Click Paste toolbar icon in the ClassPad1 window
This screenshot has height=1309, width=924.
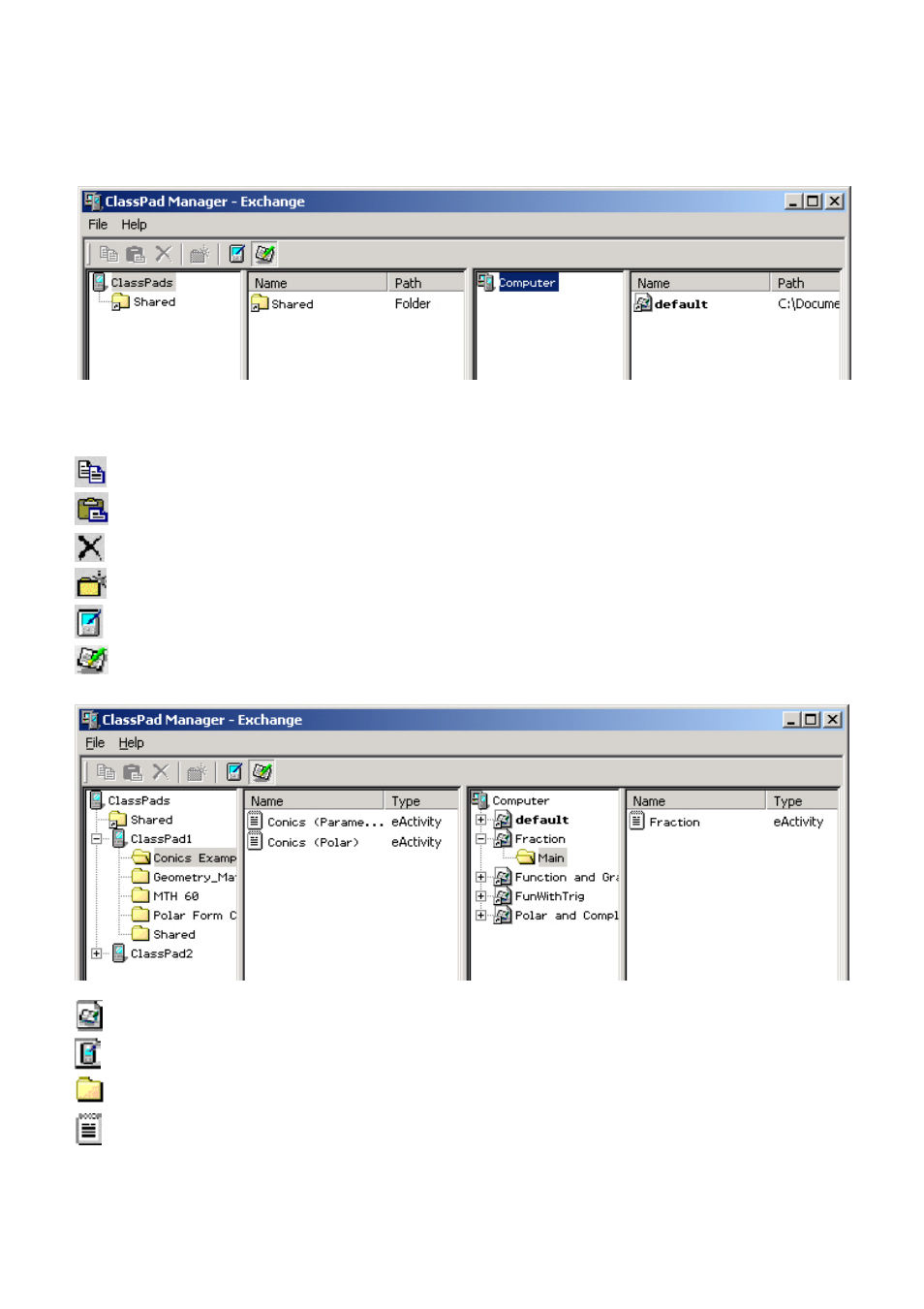click(x=133, y=772)
